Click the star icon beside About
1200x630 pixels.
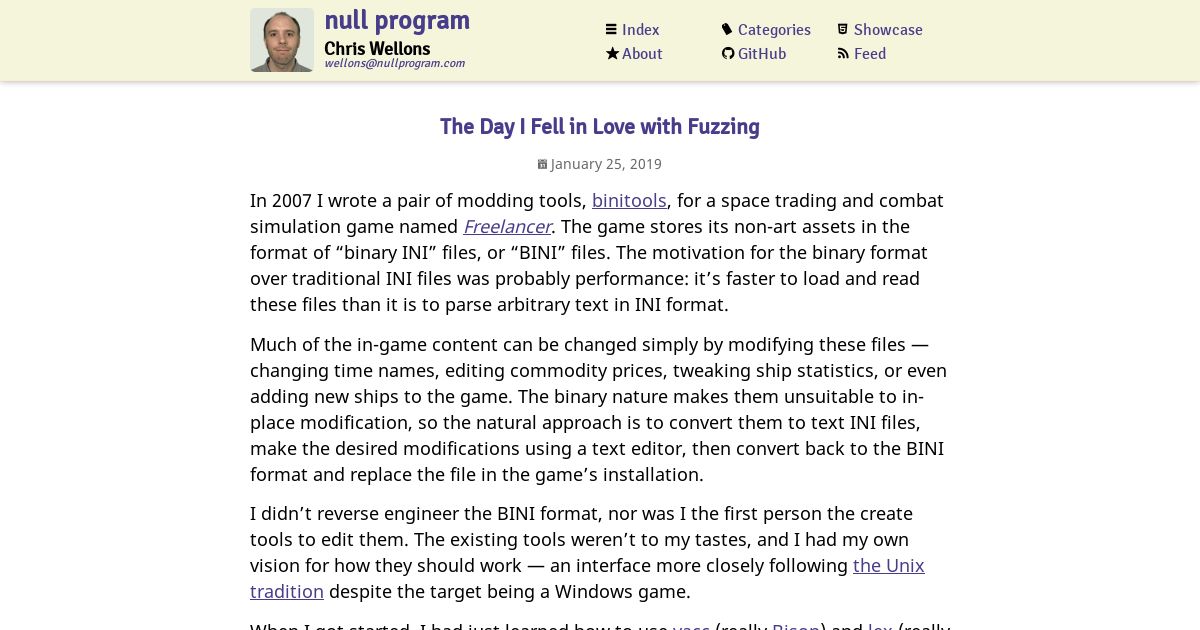(612, 54)
